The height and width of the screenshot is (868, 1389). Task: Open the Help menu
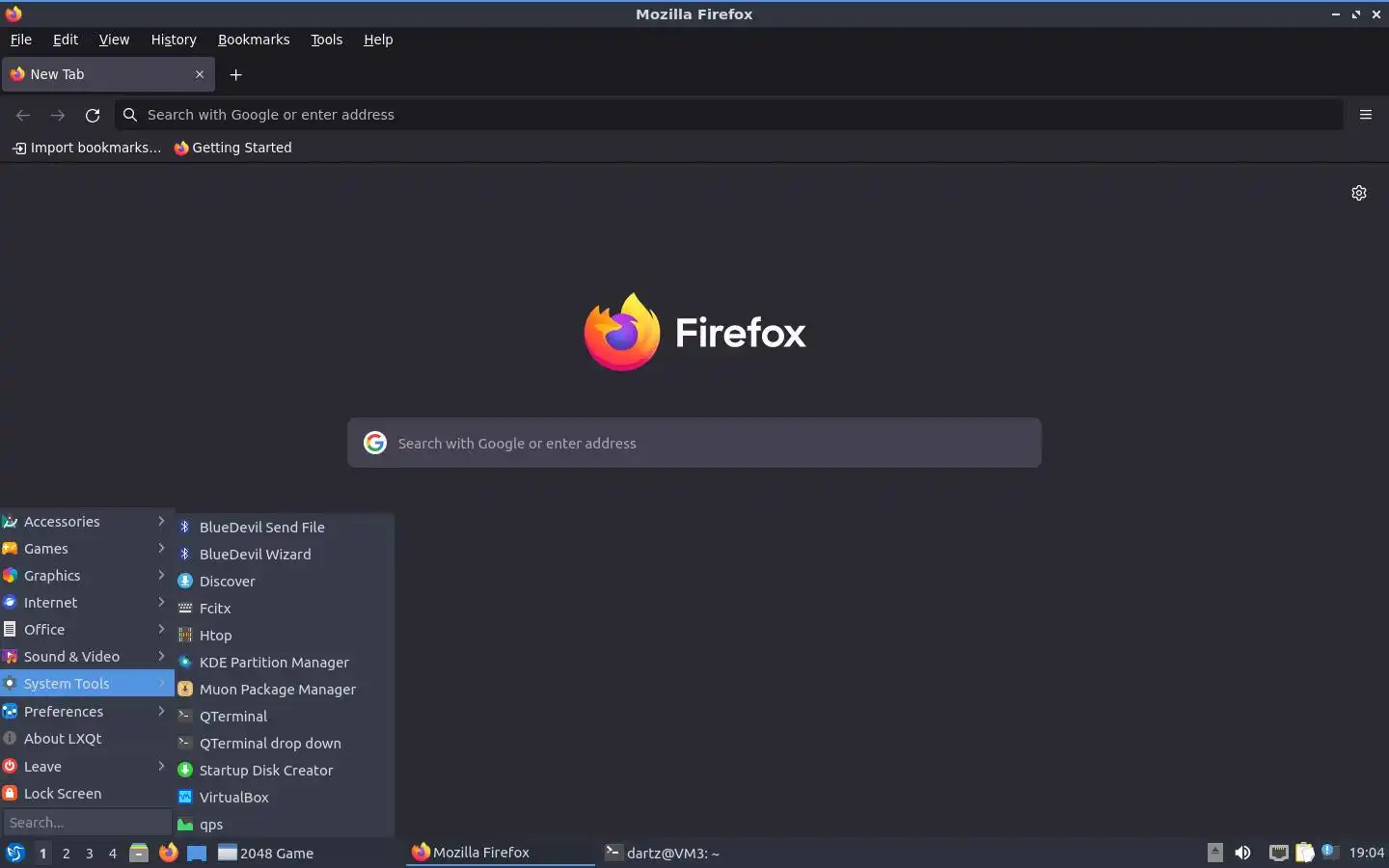point(378,40)
